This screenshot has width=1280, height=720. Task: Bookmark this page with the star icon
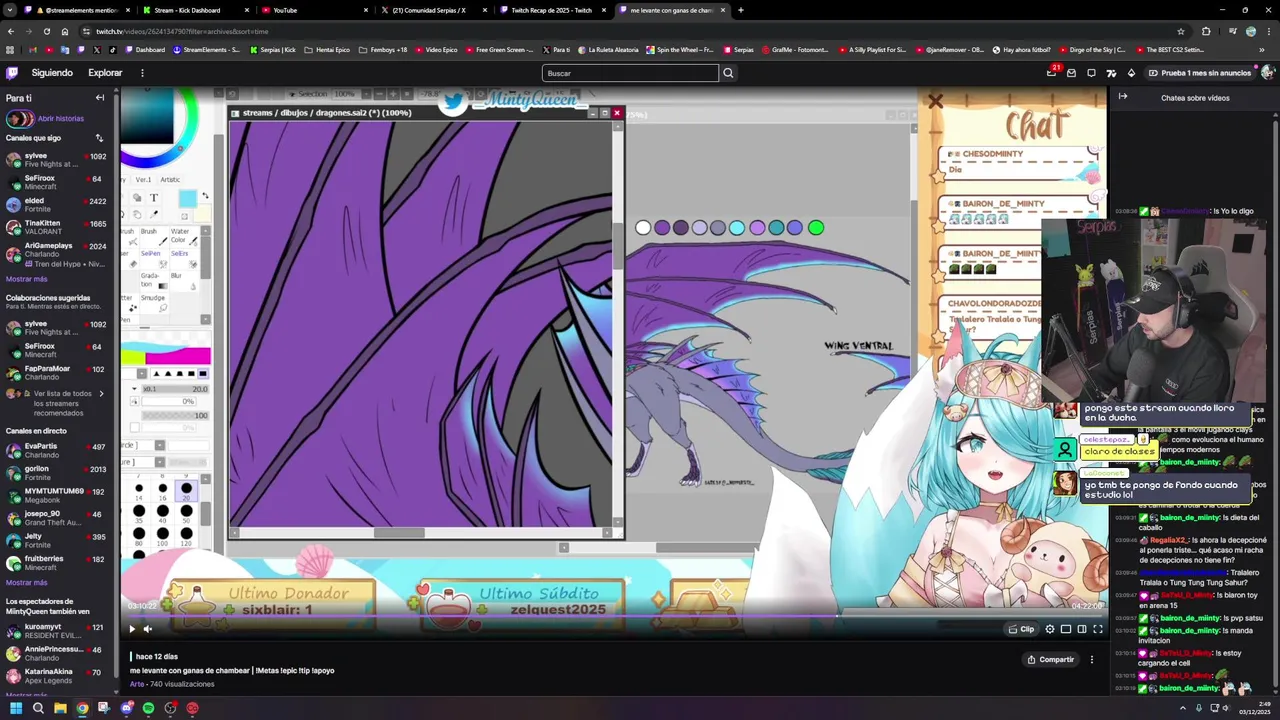click(1181, 31)
